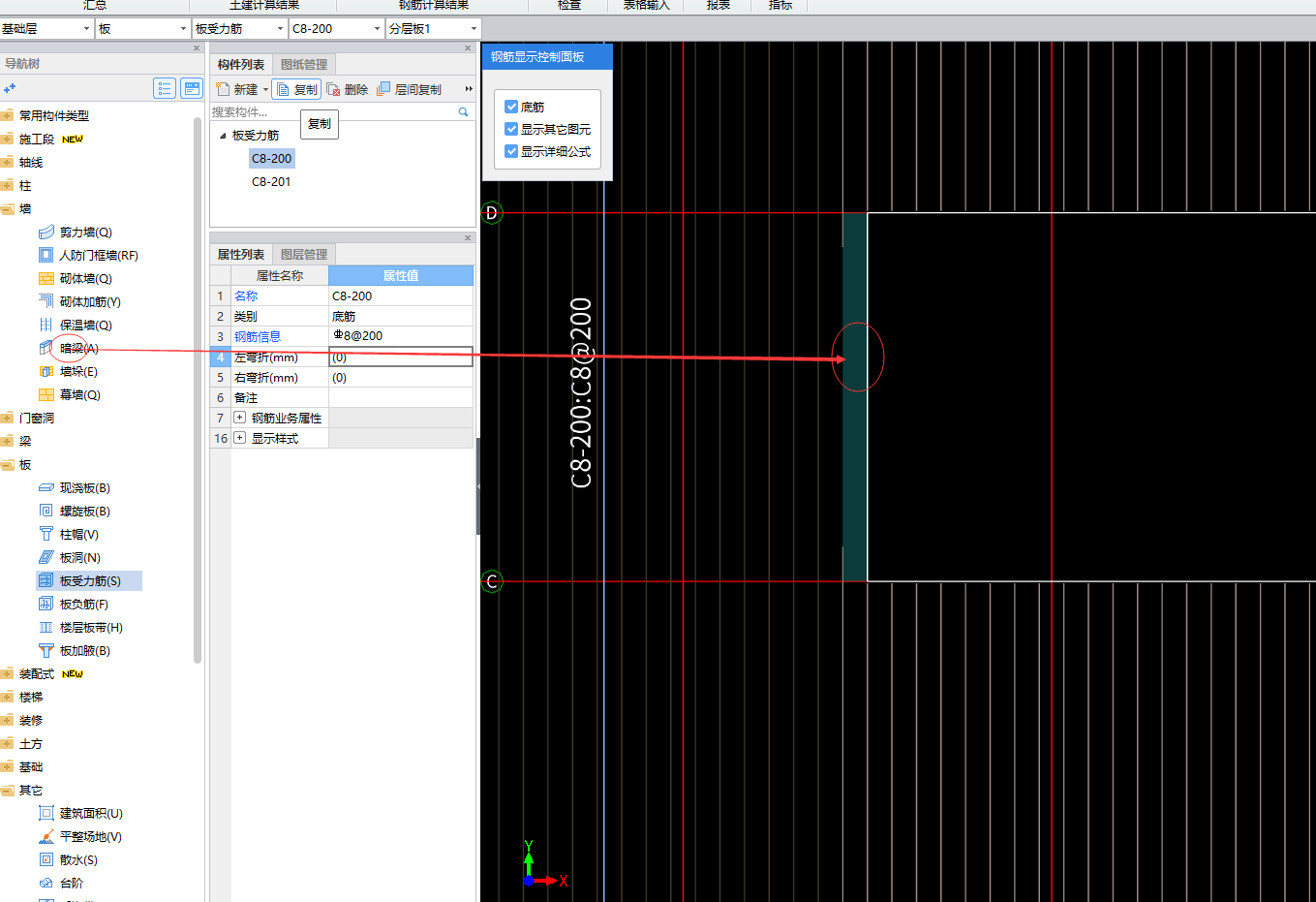Viewport: 1316px width, 902px height.
Task: Expand the 钢筋业务属性 property group
Action: (x=239, y=418)
